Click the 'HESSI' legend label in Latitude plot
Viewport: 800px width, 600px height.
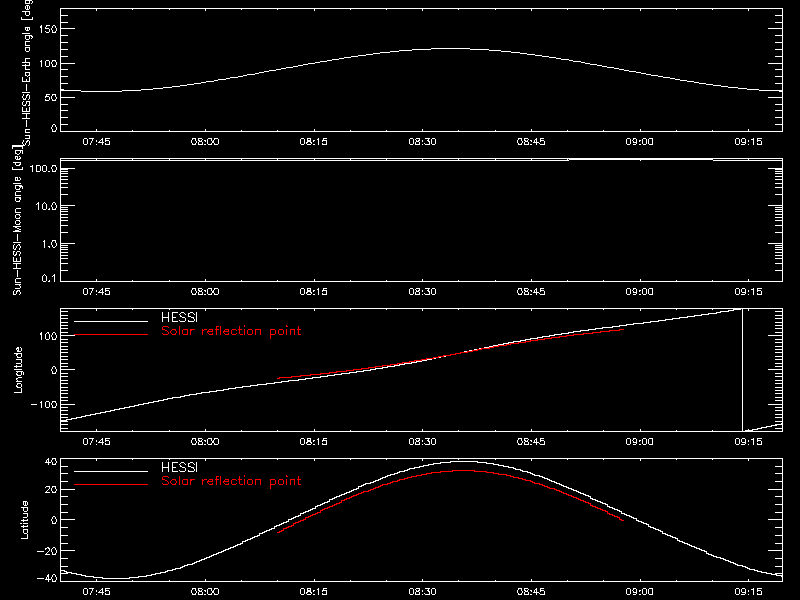[179, 467]
